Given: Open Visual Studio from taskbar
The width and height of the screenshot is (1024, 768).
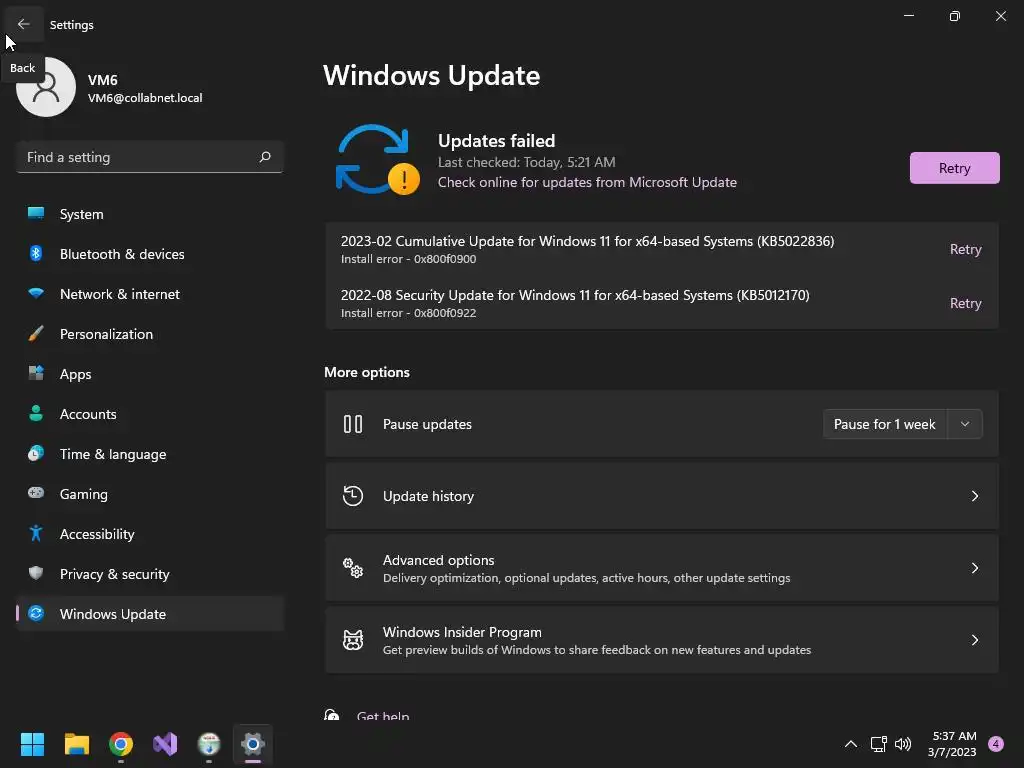Looking at the screenshot, I should point(165,744).
